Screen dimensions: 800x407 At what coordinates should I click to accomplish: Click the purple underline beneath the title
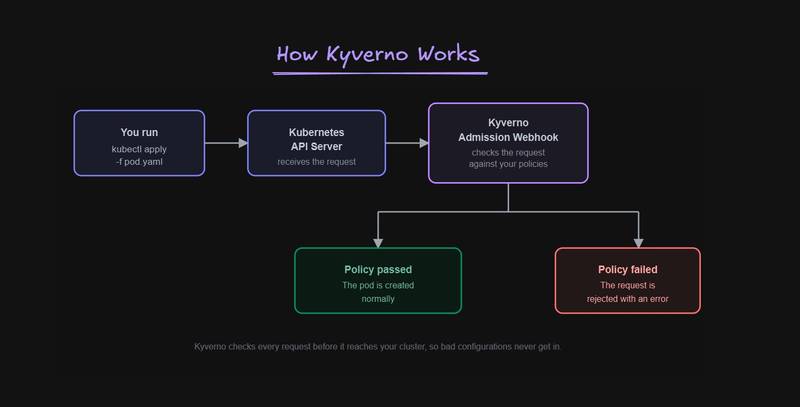[380, 73]
